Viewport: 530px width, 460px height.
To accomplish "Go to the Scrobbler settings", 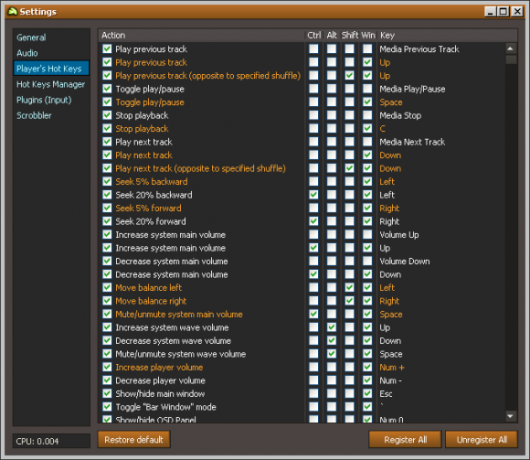I will point(34,116).
